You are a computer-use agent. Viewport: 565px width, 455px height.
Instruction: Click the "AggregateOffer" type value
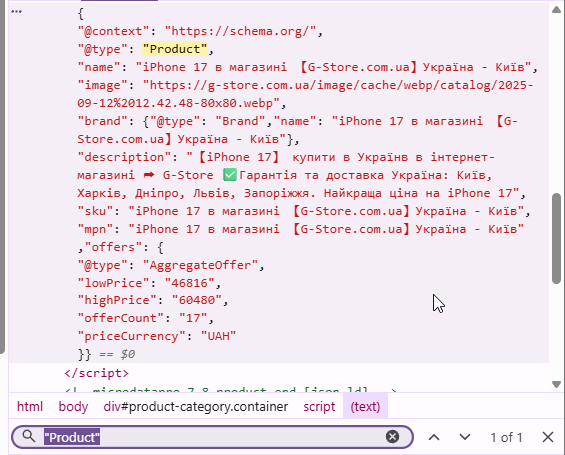[200, 265]
